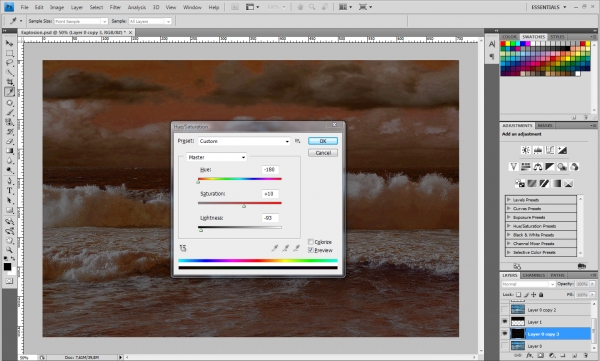Click the Hue value field
Viewport: 600px width, 361px height.
click(270, 170)
